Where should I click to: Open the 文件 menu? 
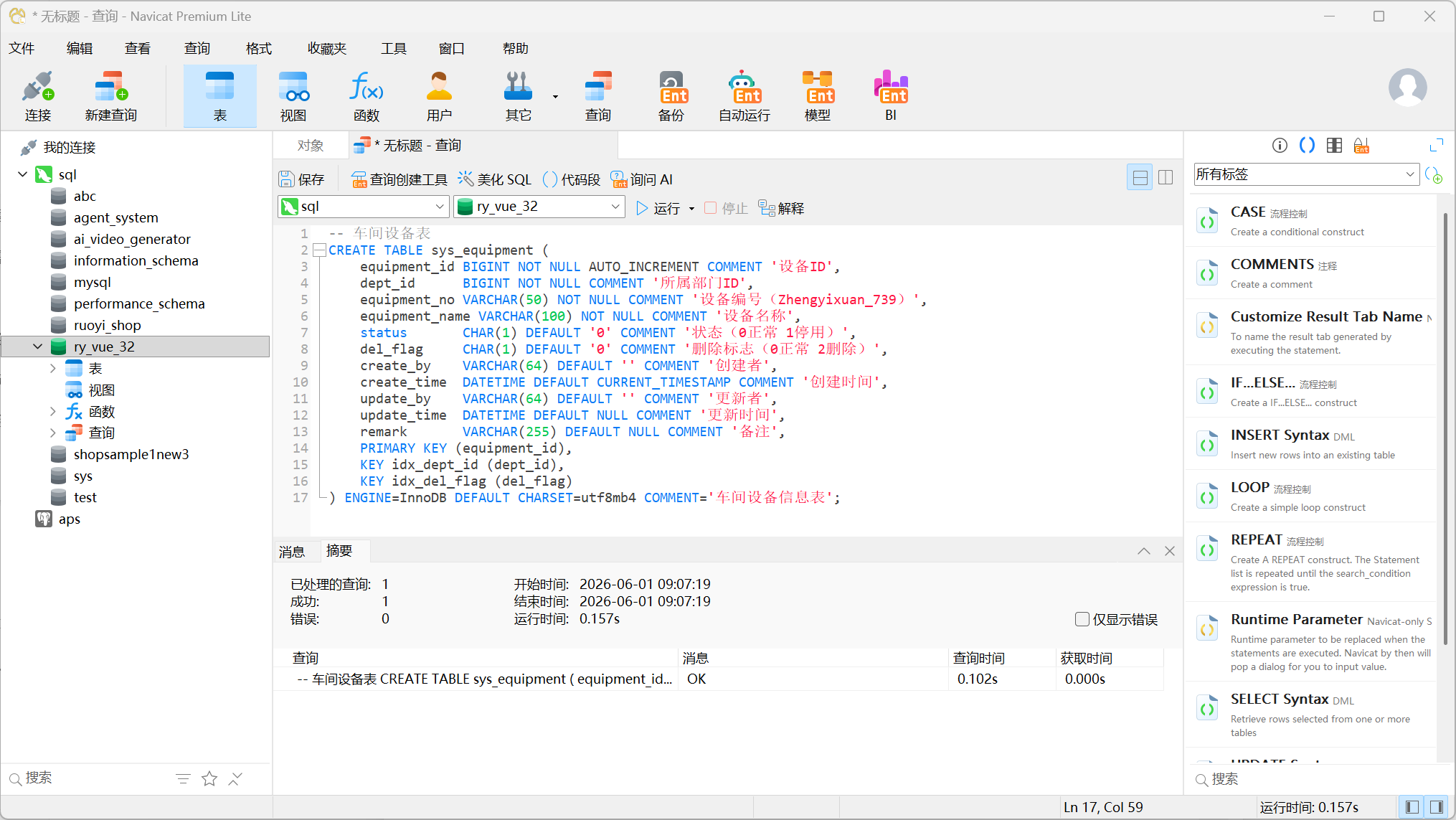pos(22,48)
